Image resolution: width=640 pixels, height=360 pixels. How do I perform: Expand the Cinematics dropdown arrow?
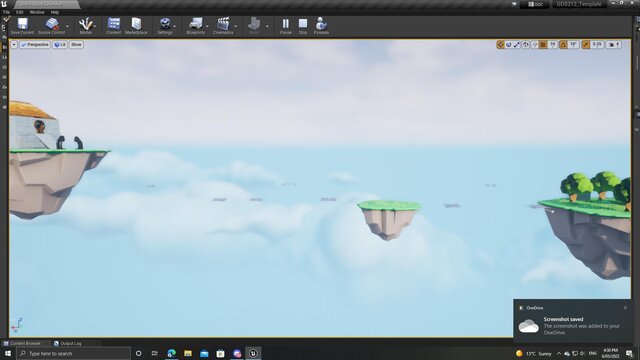(236, 26)
